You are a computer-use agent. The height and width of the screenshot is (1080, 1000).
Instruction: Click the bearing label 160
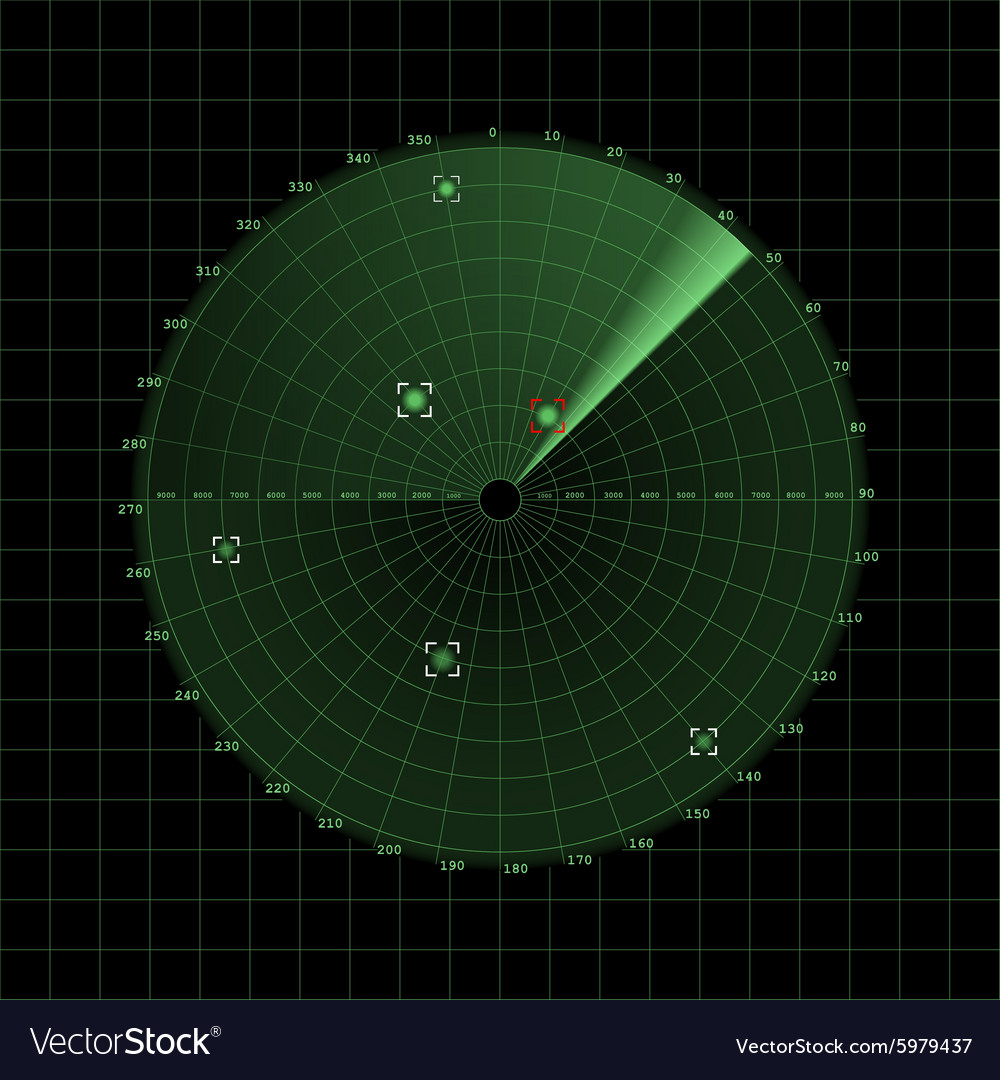coord(641,843)
